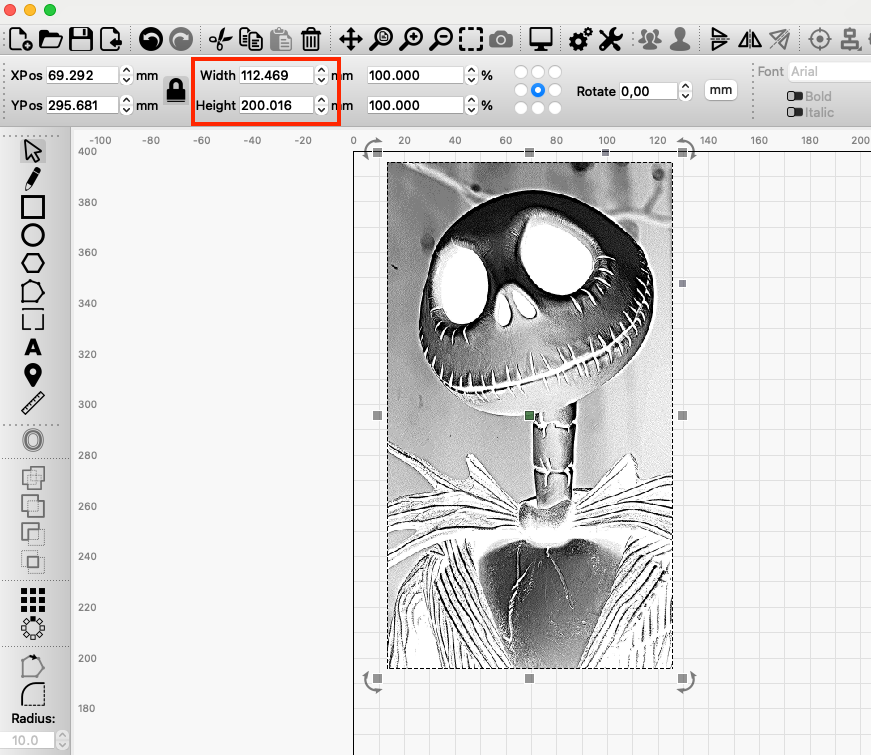Select the middle-left anchor radio button
871x755 pixels.
521,90
